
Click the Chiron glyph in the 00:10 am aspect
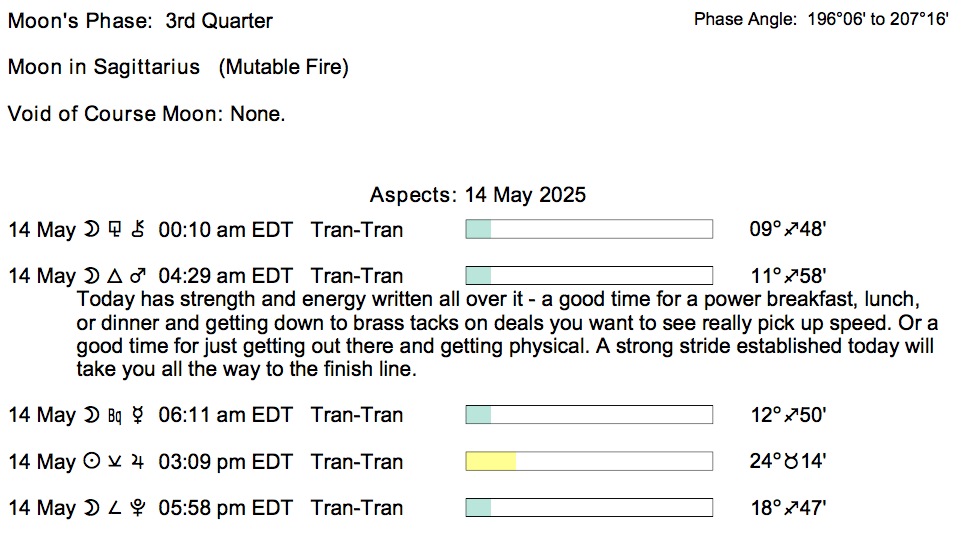tap(139, 230)
